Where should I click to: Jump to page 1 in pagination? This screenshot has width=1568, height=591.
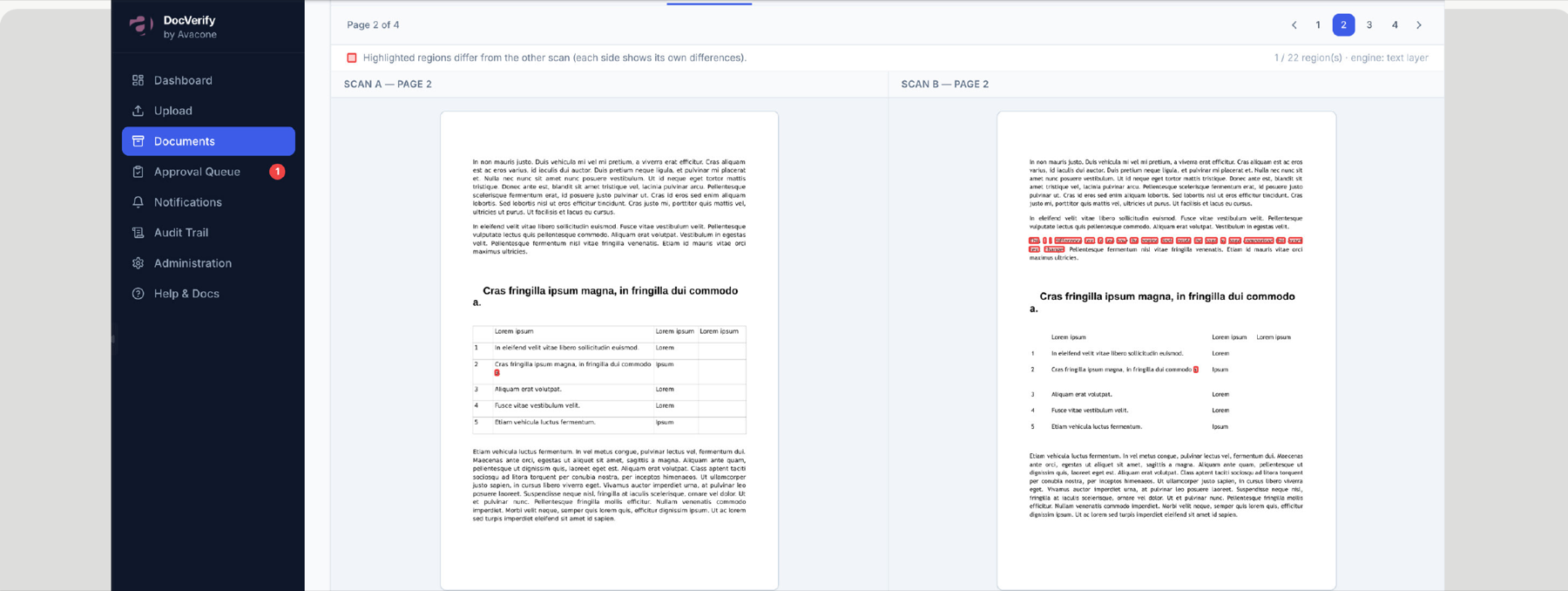point(1318,25)
